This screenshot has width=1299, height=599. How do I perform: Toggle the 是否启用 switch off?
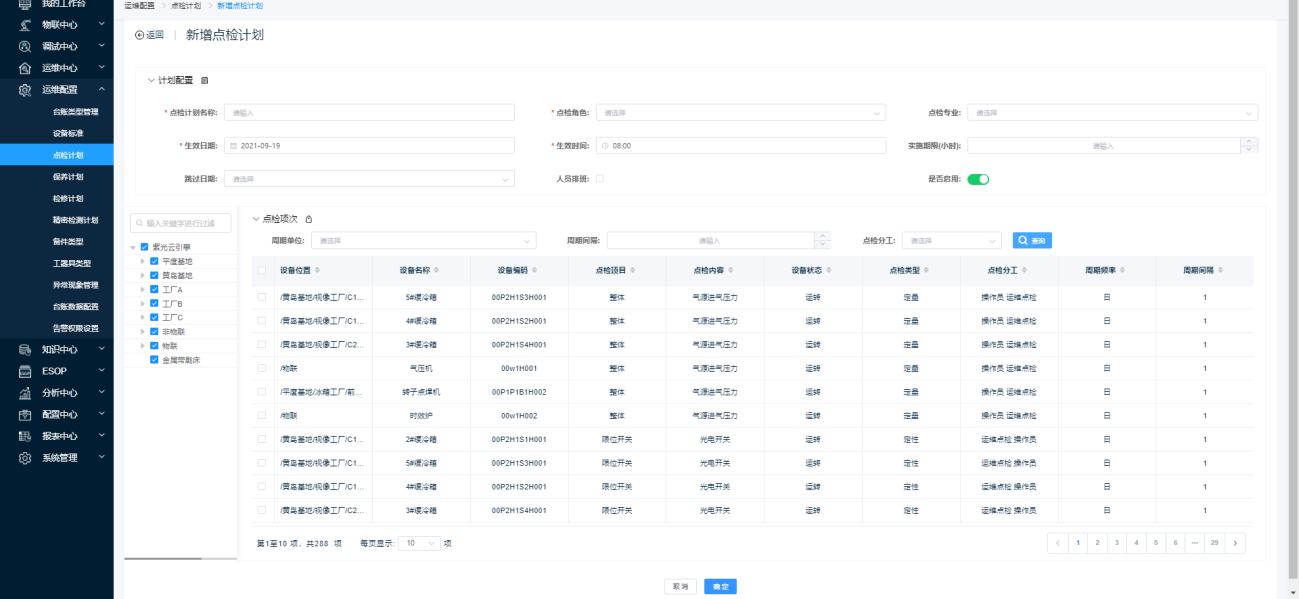pyautogui.click(x=978, y=179)
